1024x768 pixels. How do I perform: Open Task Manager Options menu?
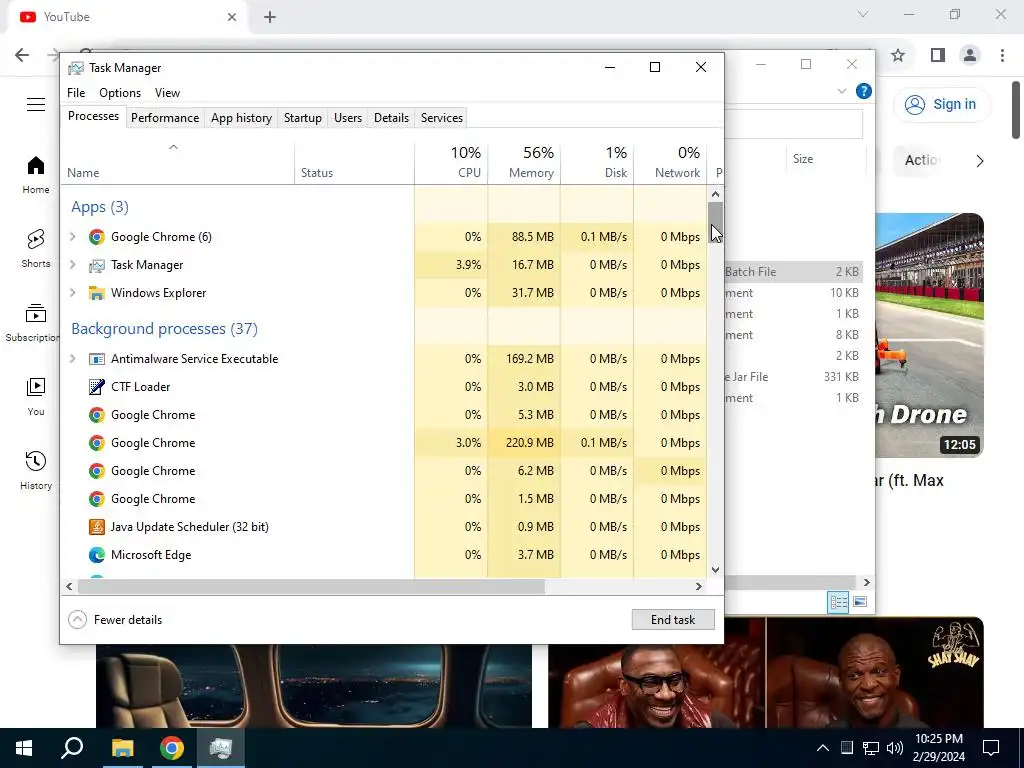(x=120, y=93)
